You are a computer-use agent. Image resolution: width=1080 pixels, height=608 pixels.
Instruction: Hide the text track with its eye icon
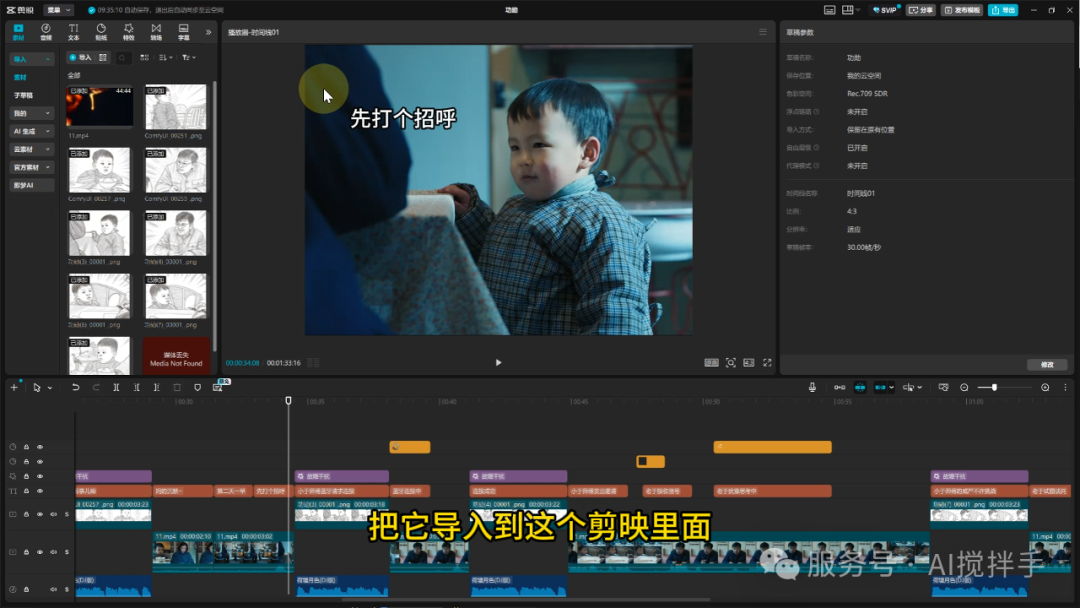point(40,491)
